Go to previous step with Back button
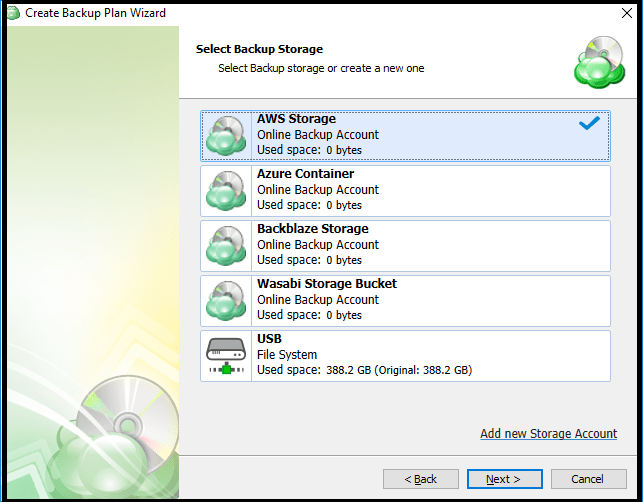This screenshot has width=643, height=502. click(420, 479)
